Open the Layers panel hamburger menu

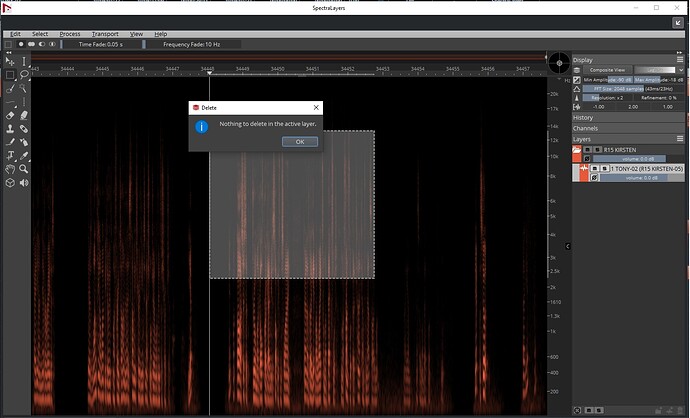(680, 139)
